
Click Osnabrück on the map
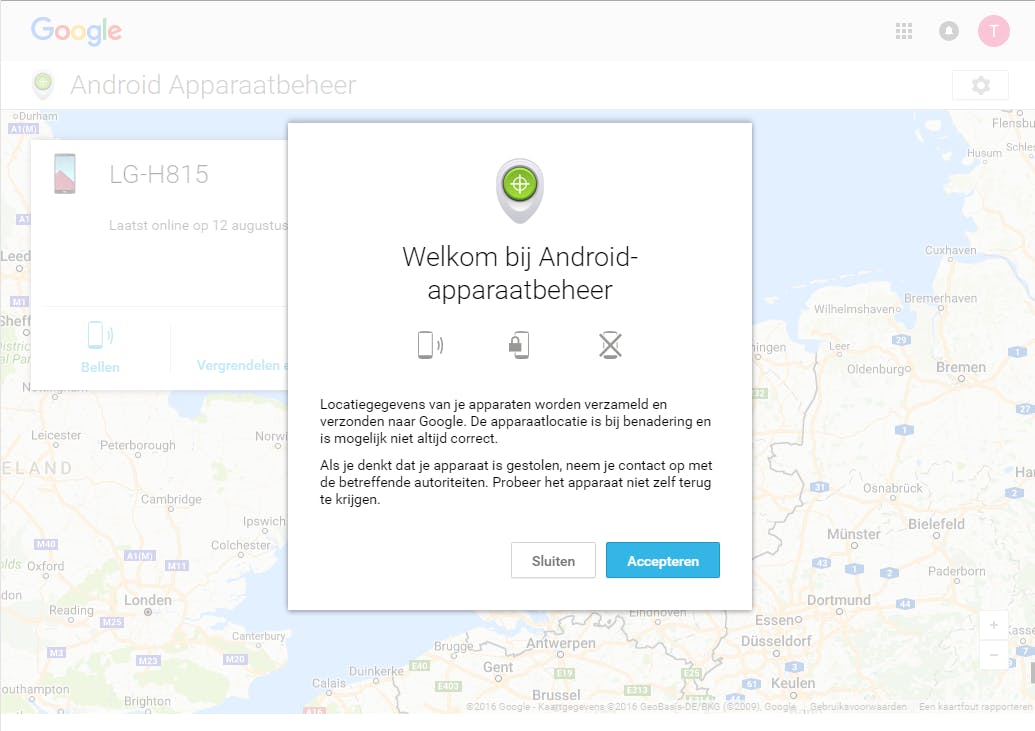(892, 488)
